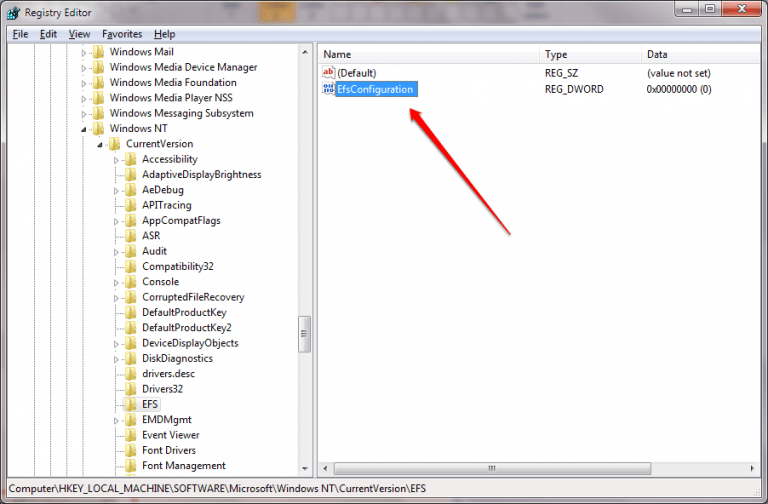Click the Audit folder icon
Viewport: 768px width, 504px height.
pyautogui.click(x=131, y=251)
